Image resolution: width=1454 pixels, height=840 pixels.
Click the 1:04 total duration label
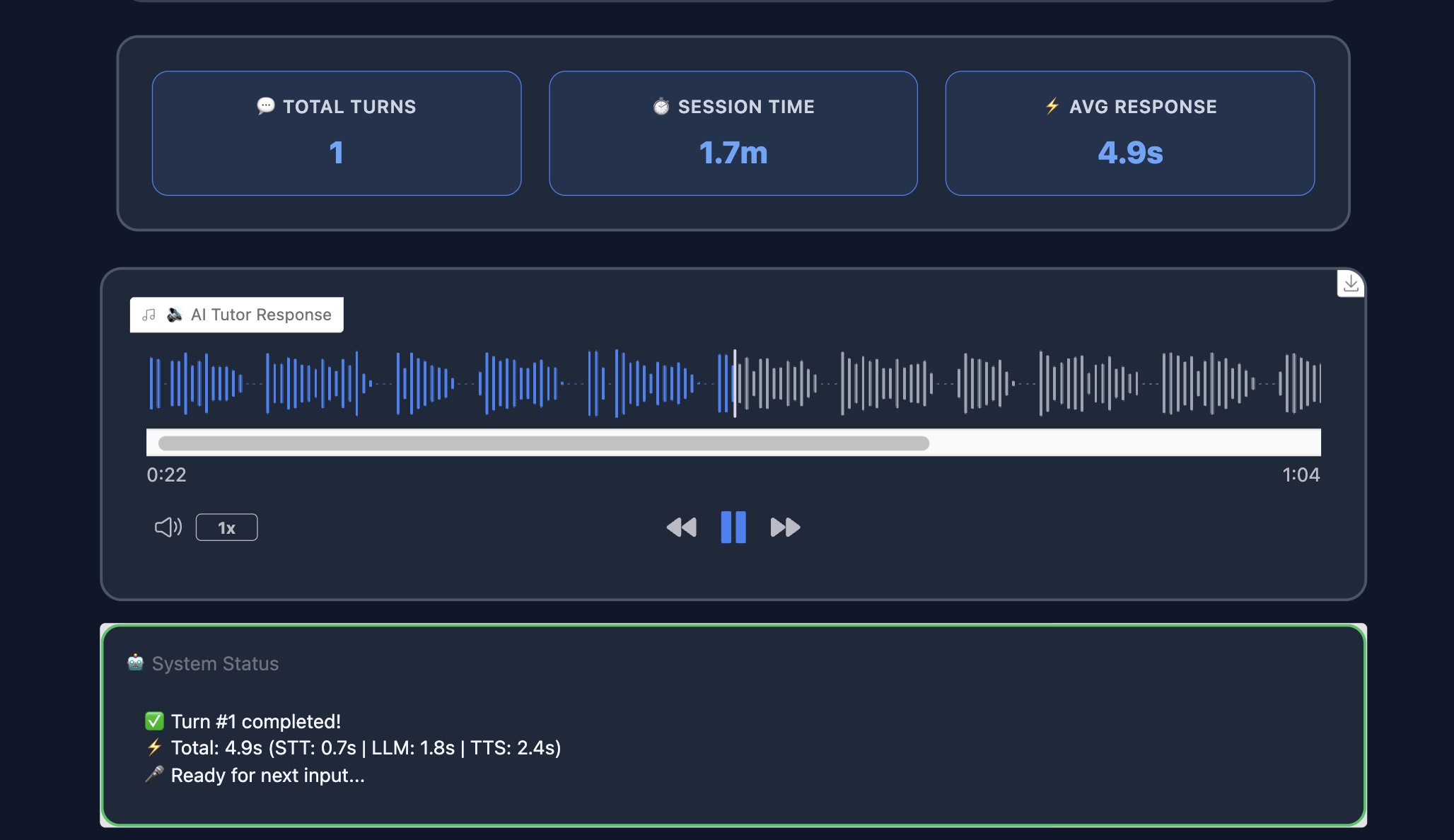point(1301,474)
